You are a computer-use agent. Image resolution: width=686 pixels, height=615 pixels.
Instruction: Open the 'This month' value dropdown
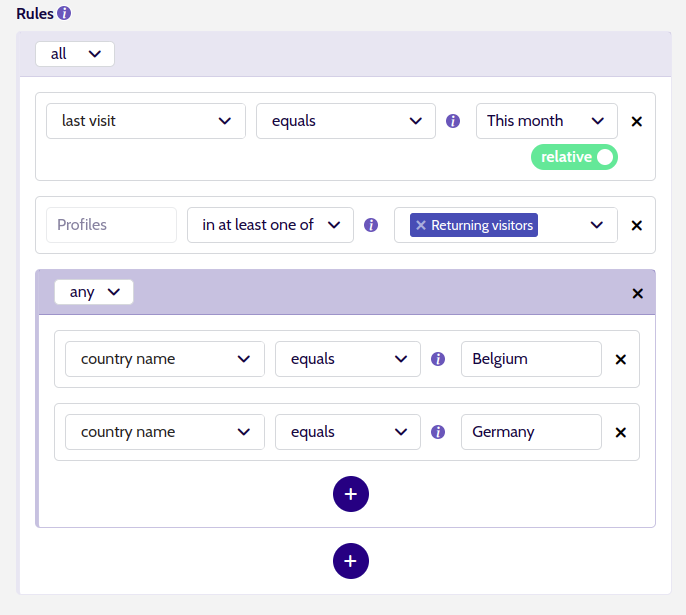click(x=546, y=121)
